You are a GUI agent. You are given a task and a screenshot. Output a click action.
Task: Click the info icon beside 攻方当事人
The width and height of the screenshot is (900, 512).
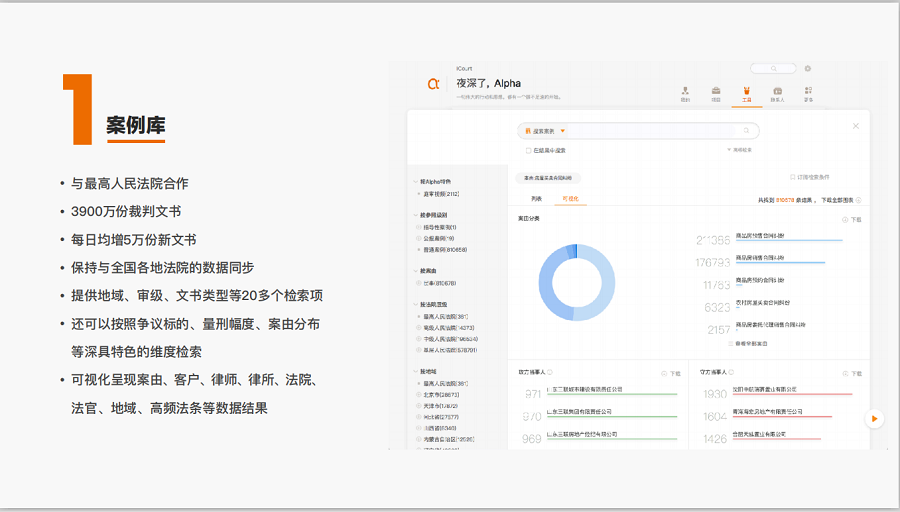point(550,372)
